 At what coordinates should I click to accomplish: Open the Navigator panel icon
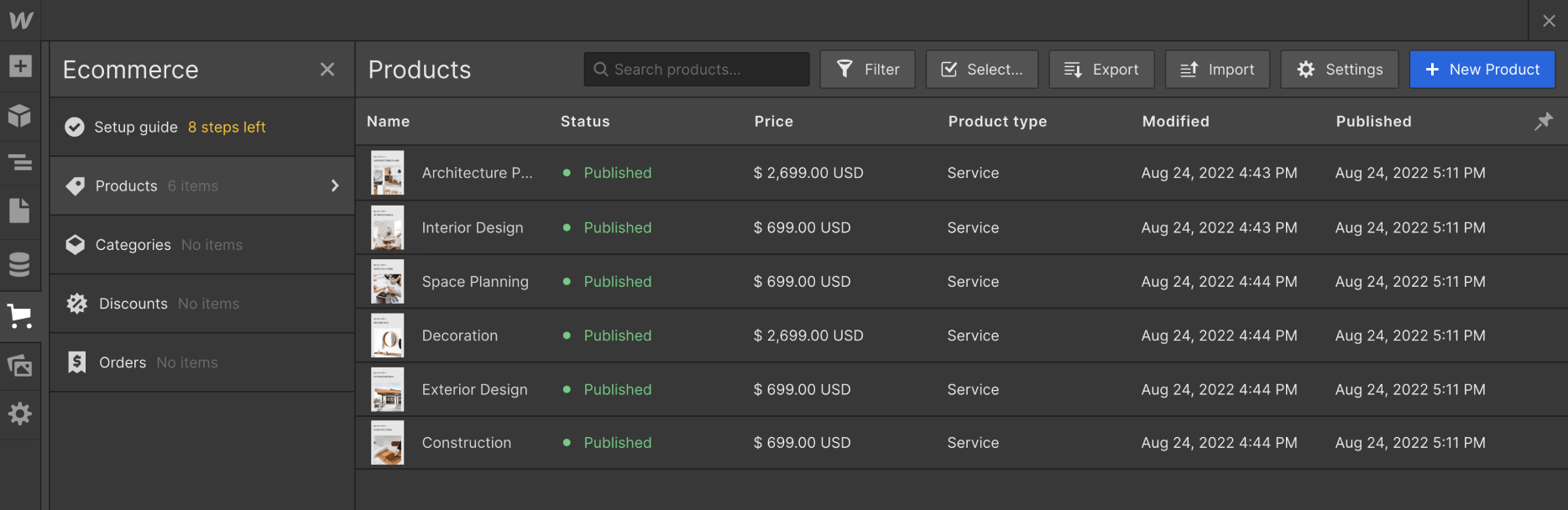20,163
